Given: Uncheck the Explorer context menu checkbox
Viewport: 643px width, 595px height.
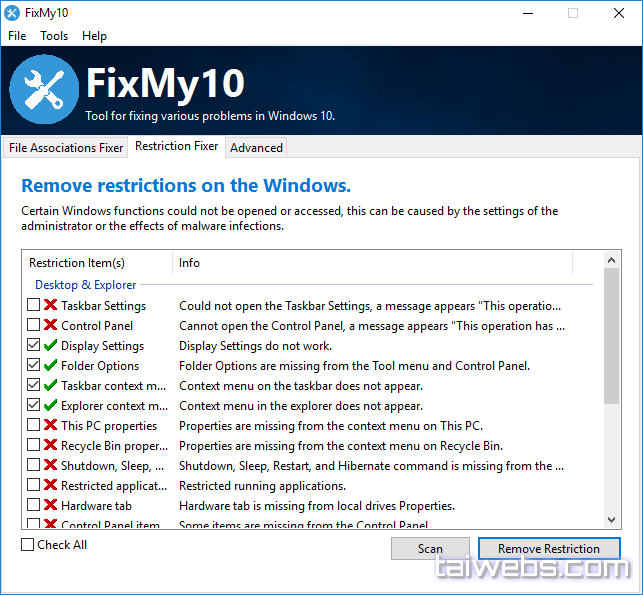Looking at the screenshot, I should click(x=34, y=406).
